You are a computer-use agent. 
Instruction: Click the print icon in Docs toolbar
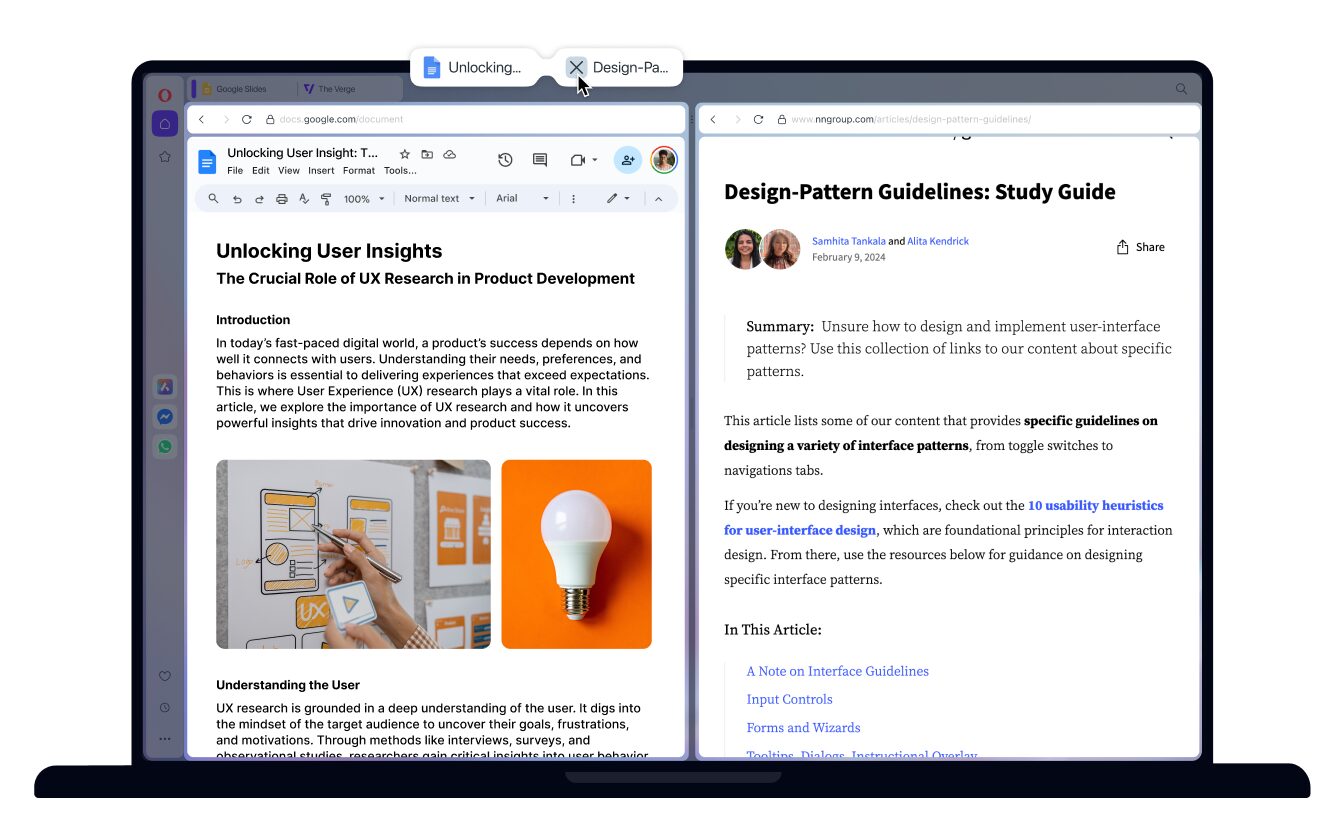[282, 199]
